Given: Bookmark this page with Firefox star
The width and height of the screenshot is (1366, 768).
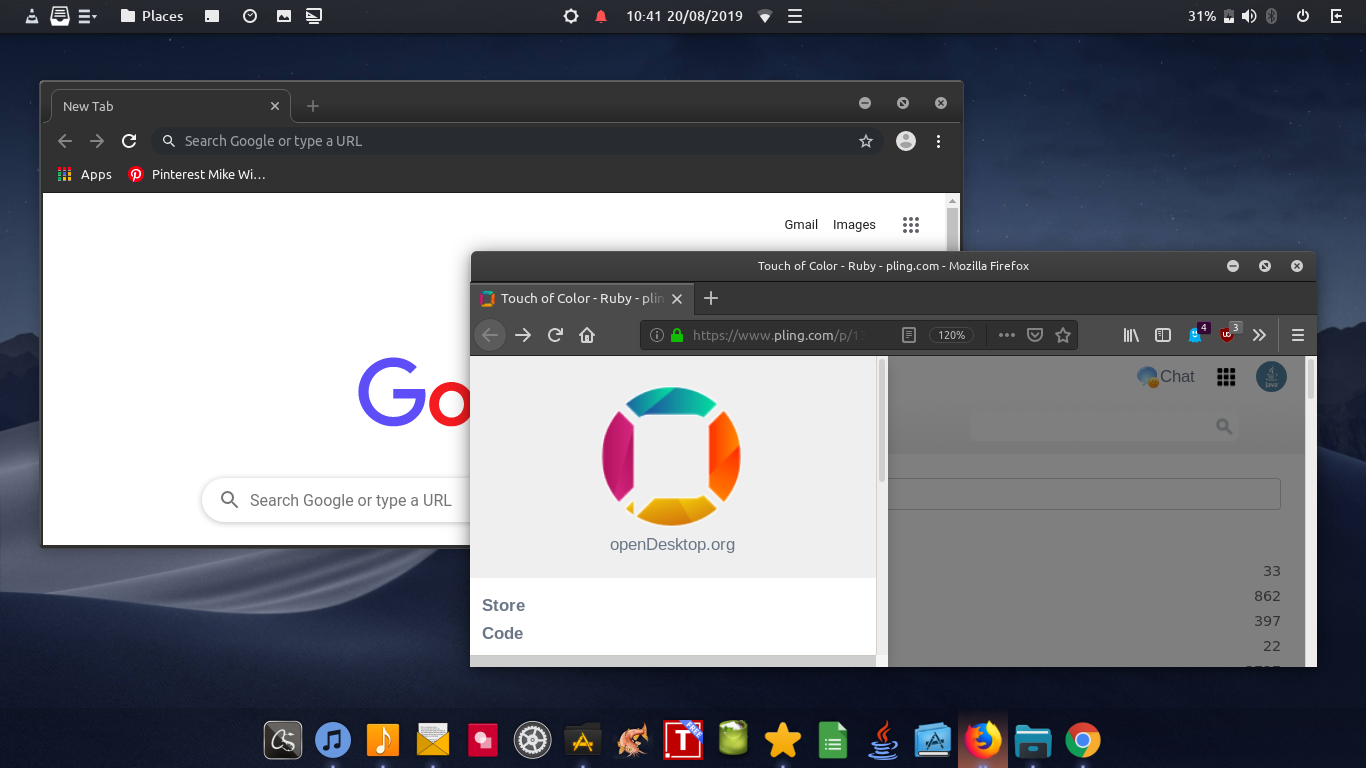Looking at the screenshot, I should coord(1063,335).
